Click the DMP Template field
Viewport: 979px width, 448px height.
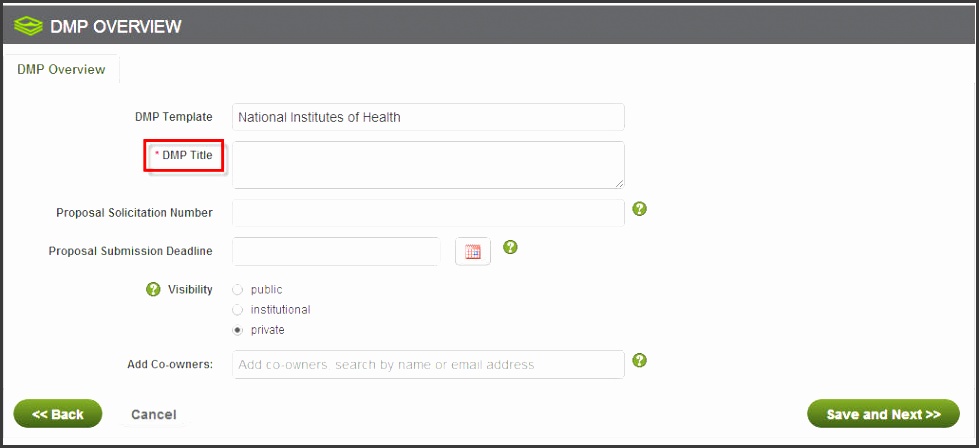tap(428, 117)
